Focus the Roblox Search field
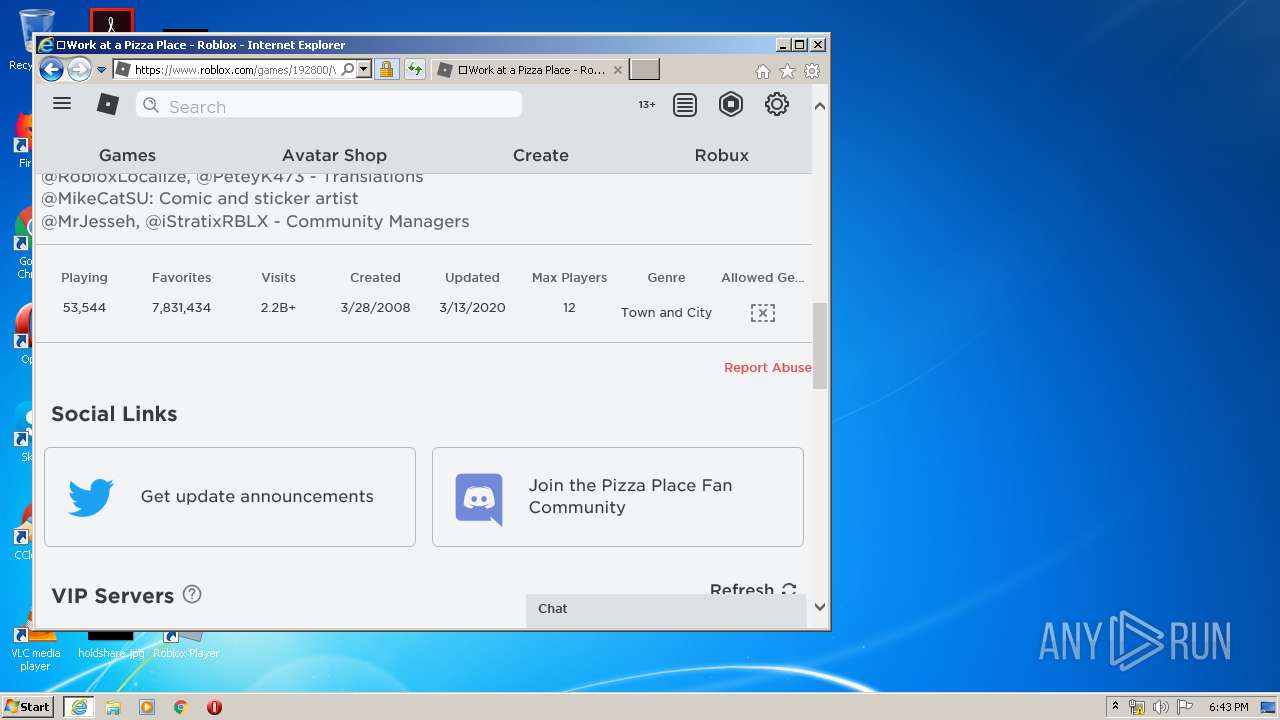Image resolution: width=1280 pixels, height=720 pixels. tap(329, 105)
